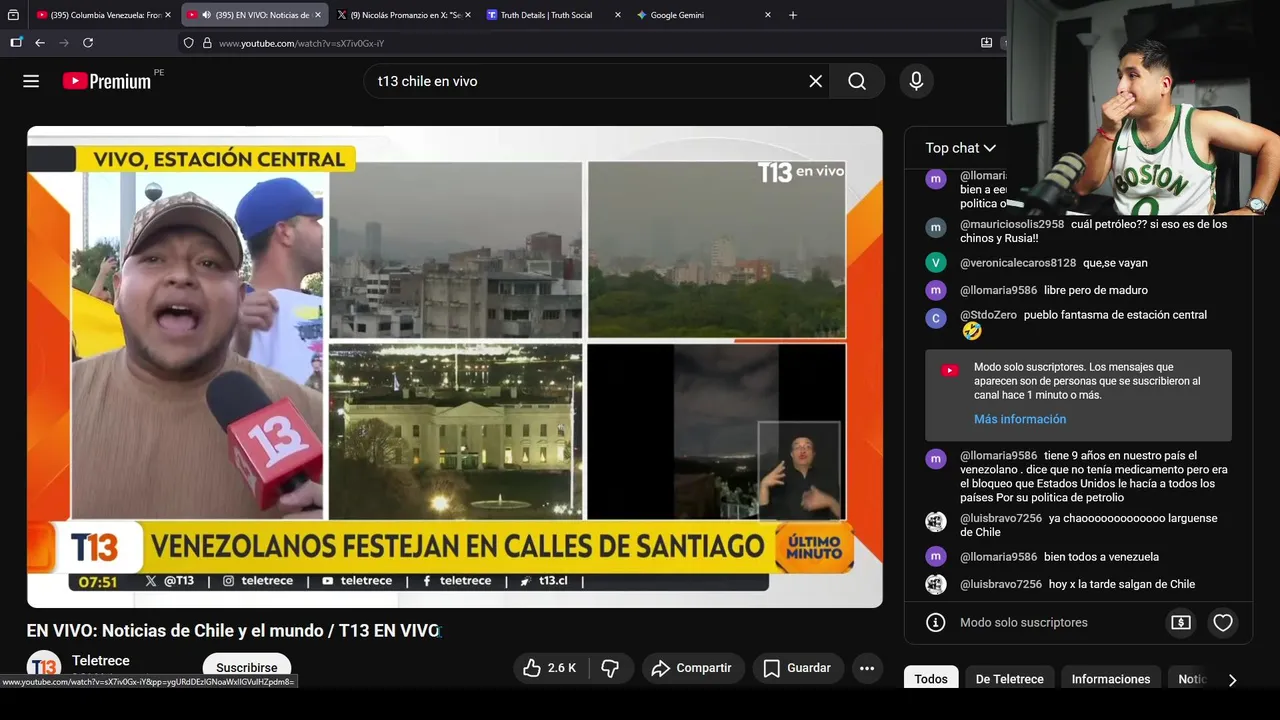Open the tab list button in tab bar
Screen dimensions: 1280x720
pyautogui.click(x=13, y=15)
